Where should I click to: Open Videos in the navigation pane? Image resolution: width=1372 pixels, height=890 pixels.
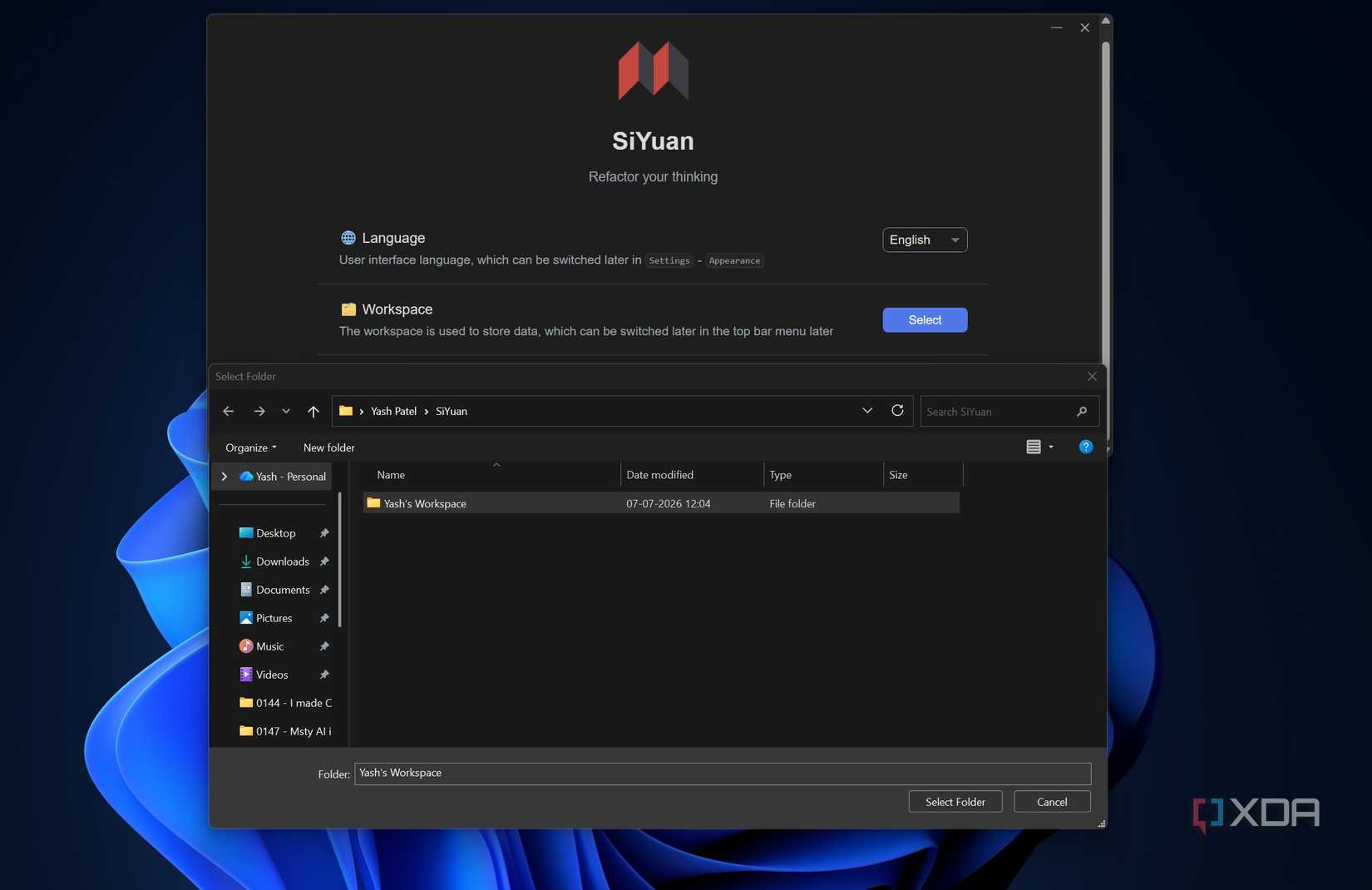point(264,675)
